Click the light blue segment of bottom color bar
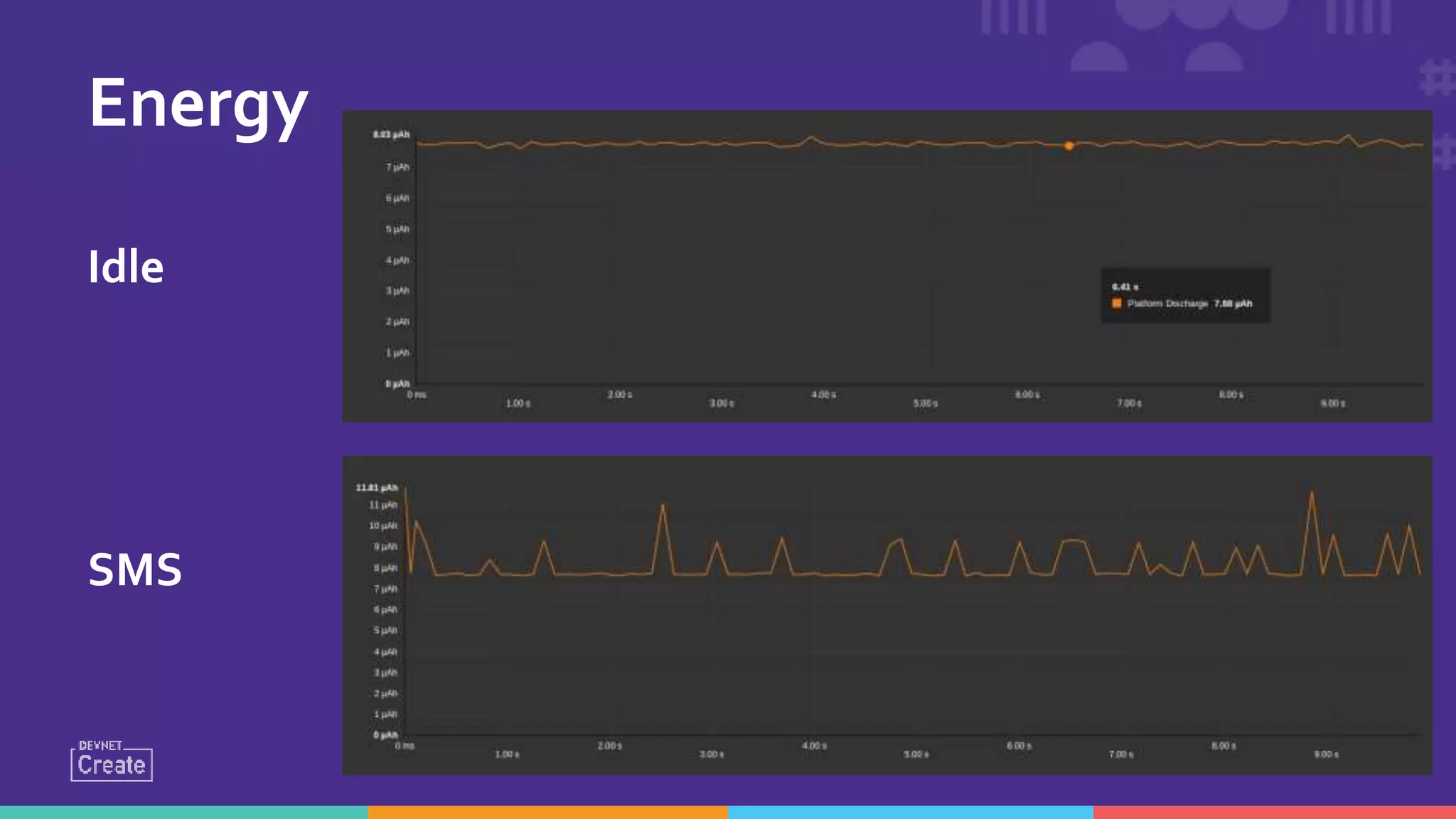The width and height of the screenshot is (1456, 819). point(910,812)
